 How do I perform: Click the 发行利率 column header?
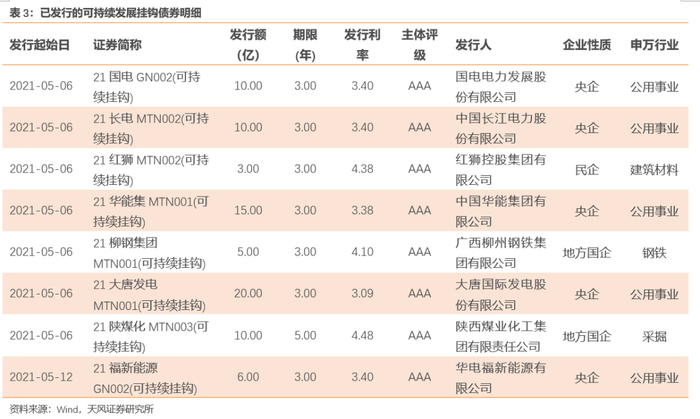[x=362, y=45]
